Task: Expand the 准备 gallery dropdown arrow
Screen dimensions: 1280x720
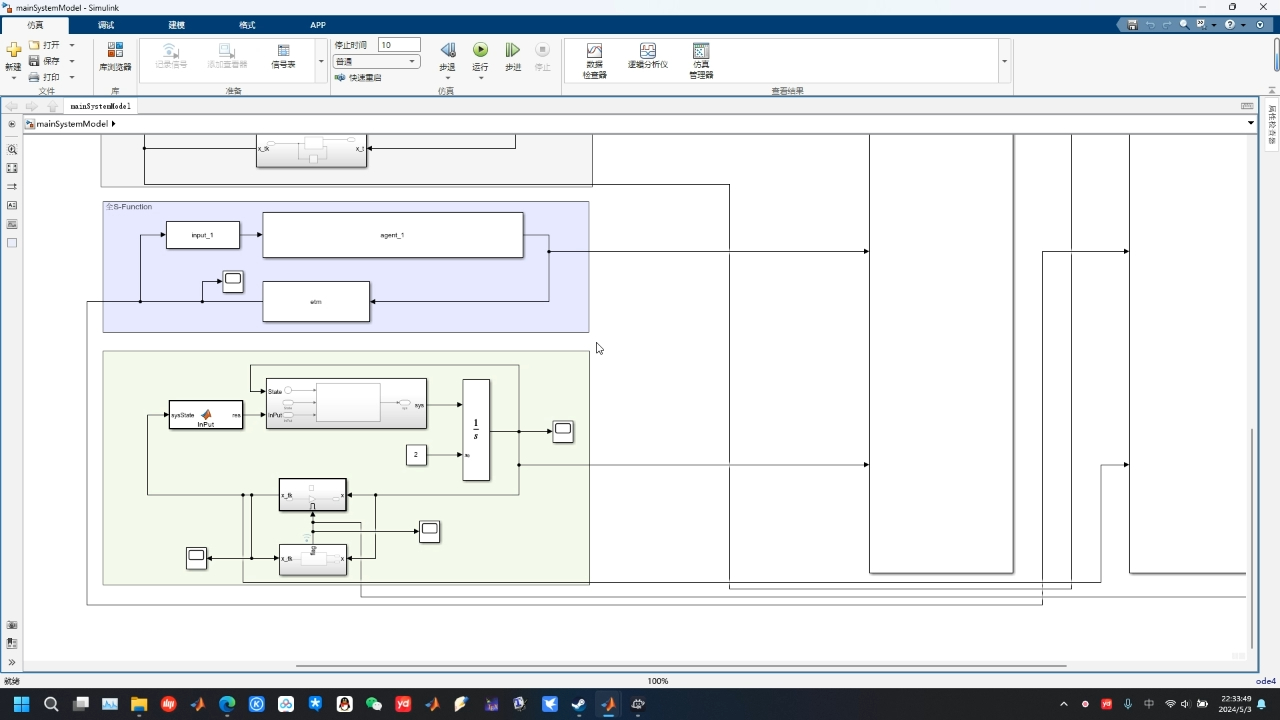Action: click(x=321, y=61)
